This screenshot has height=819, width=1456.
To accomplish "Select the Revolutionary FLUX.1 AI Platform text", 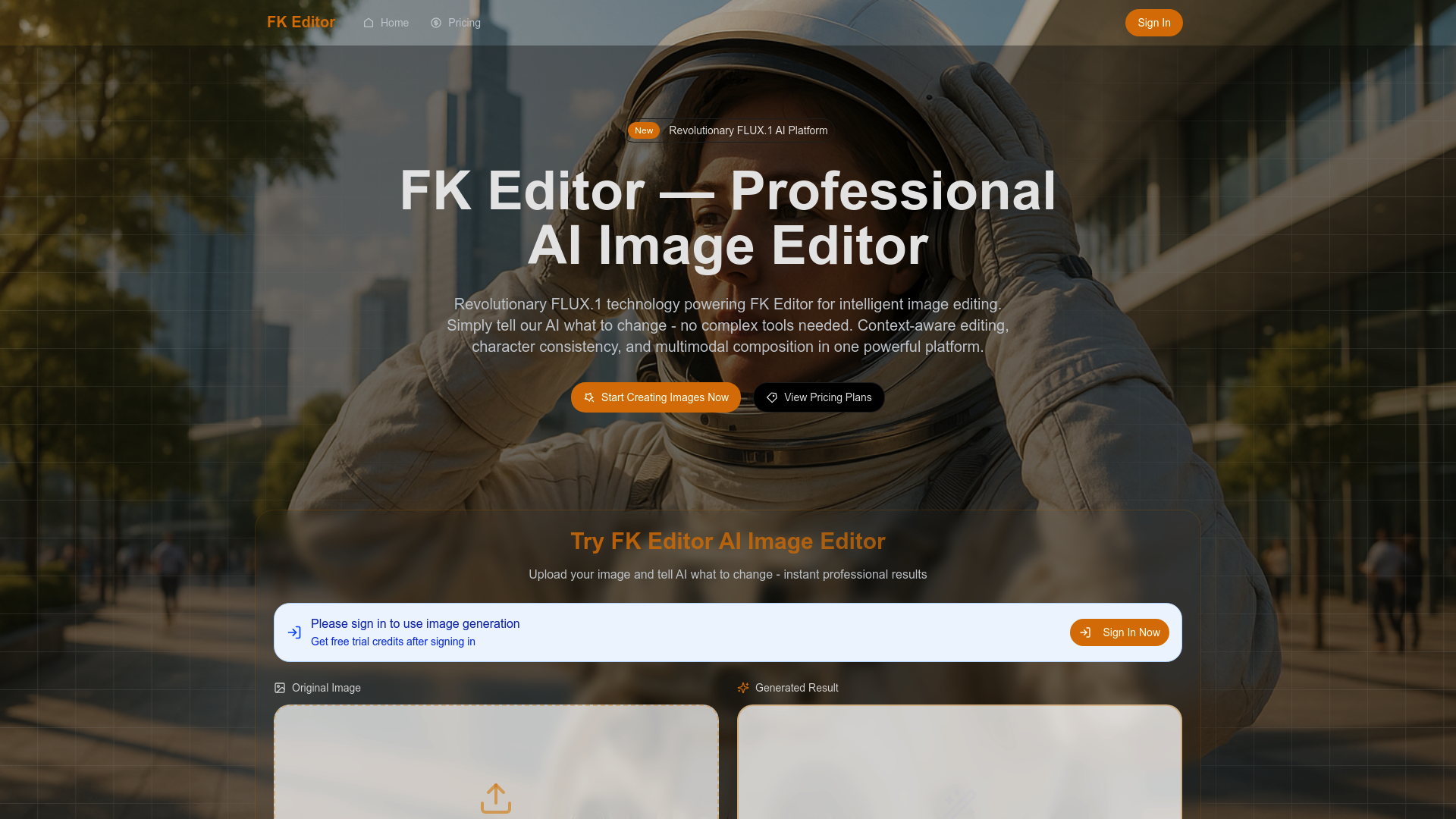I will point(748,130).
